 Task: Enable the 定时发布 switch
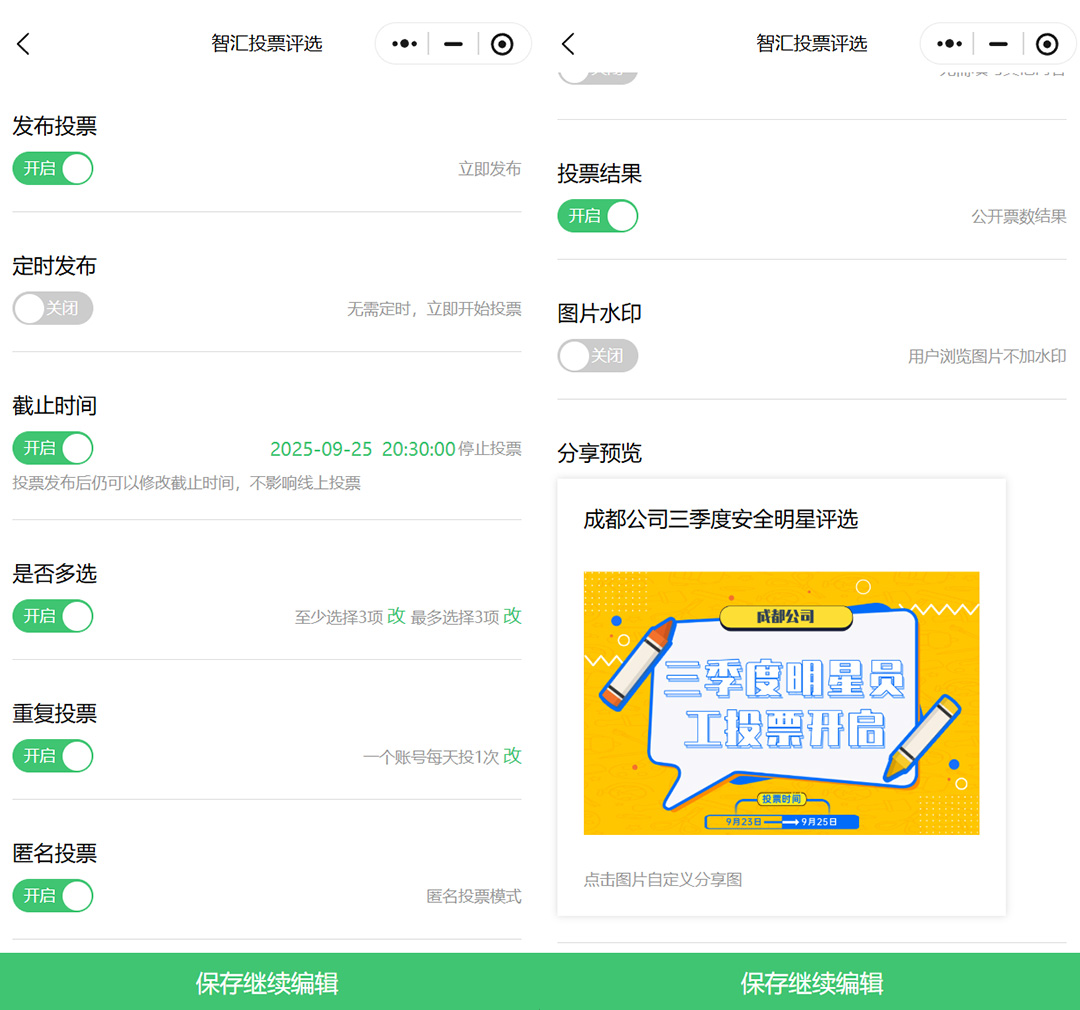tap(53, 309)
